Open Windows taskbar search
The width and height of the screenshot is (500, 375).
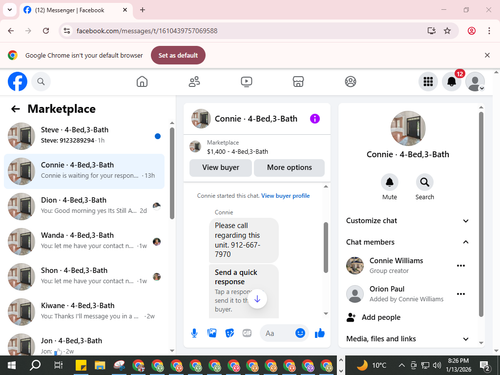pos(35,366)
